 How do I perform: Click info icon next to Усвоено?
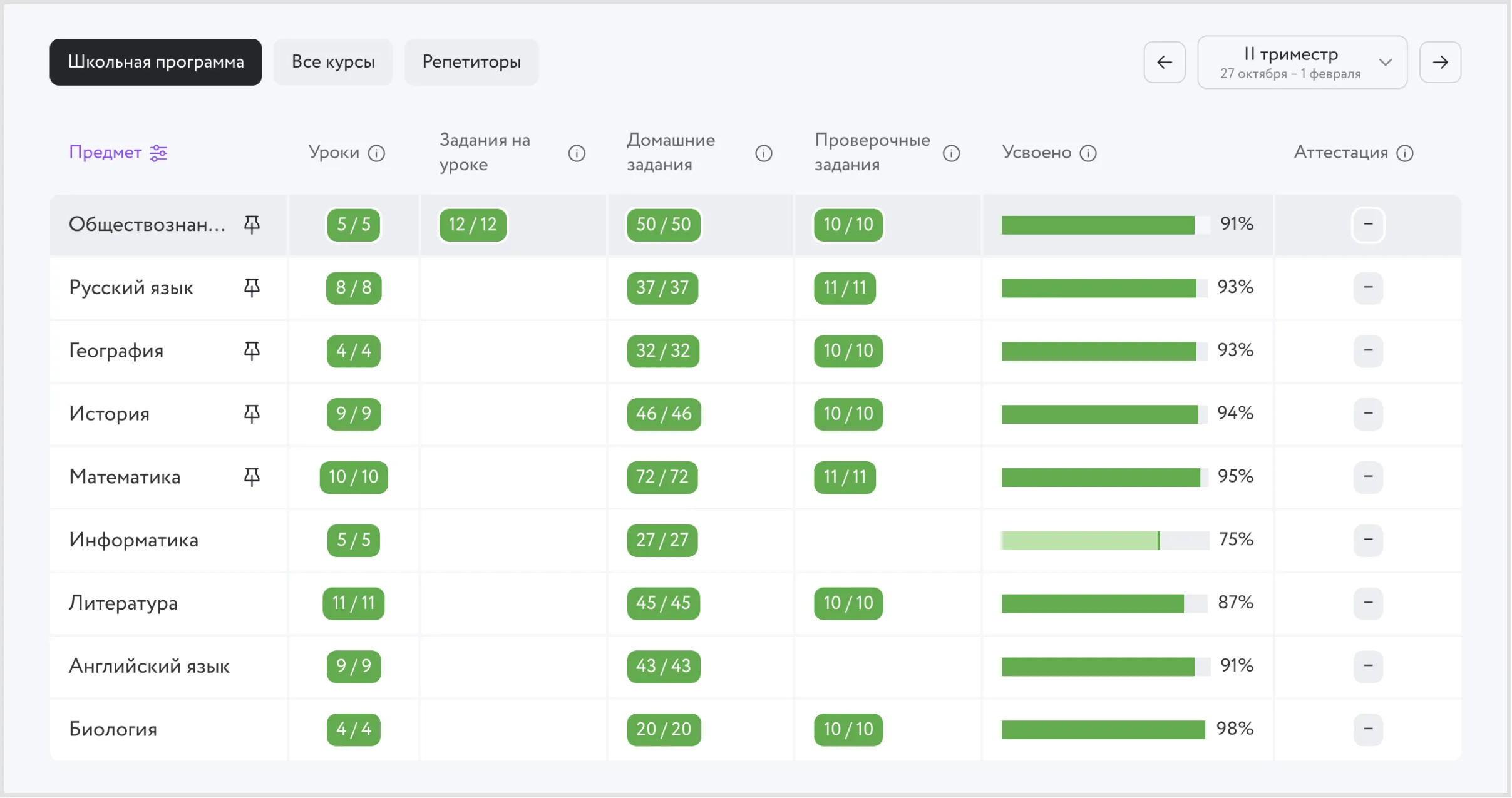[1088, 153]
